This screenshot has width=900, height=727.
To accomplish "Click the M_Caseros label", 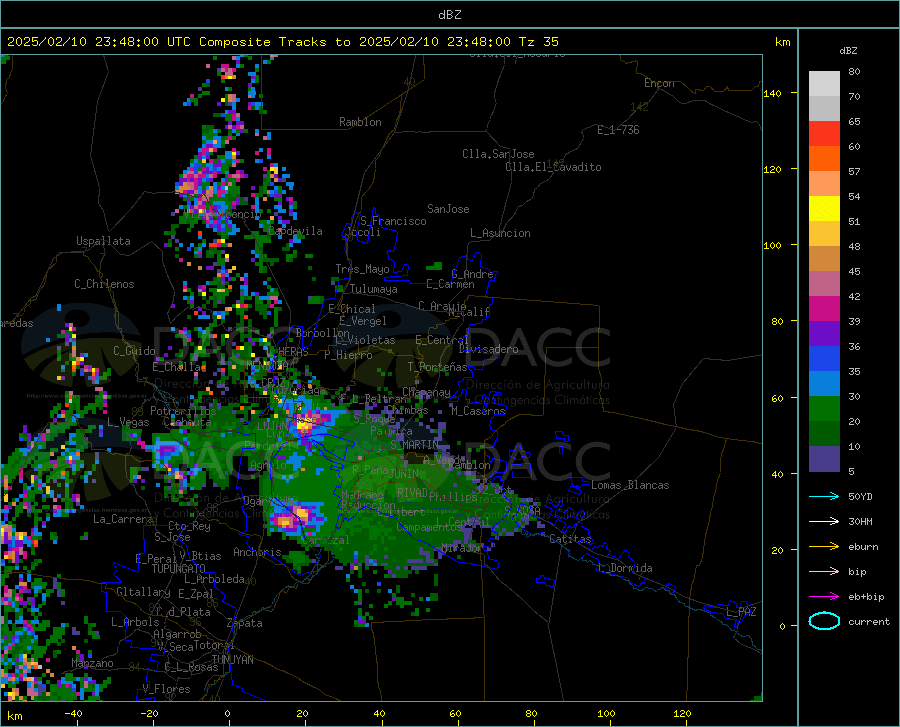I will click(478, 411).
